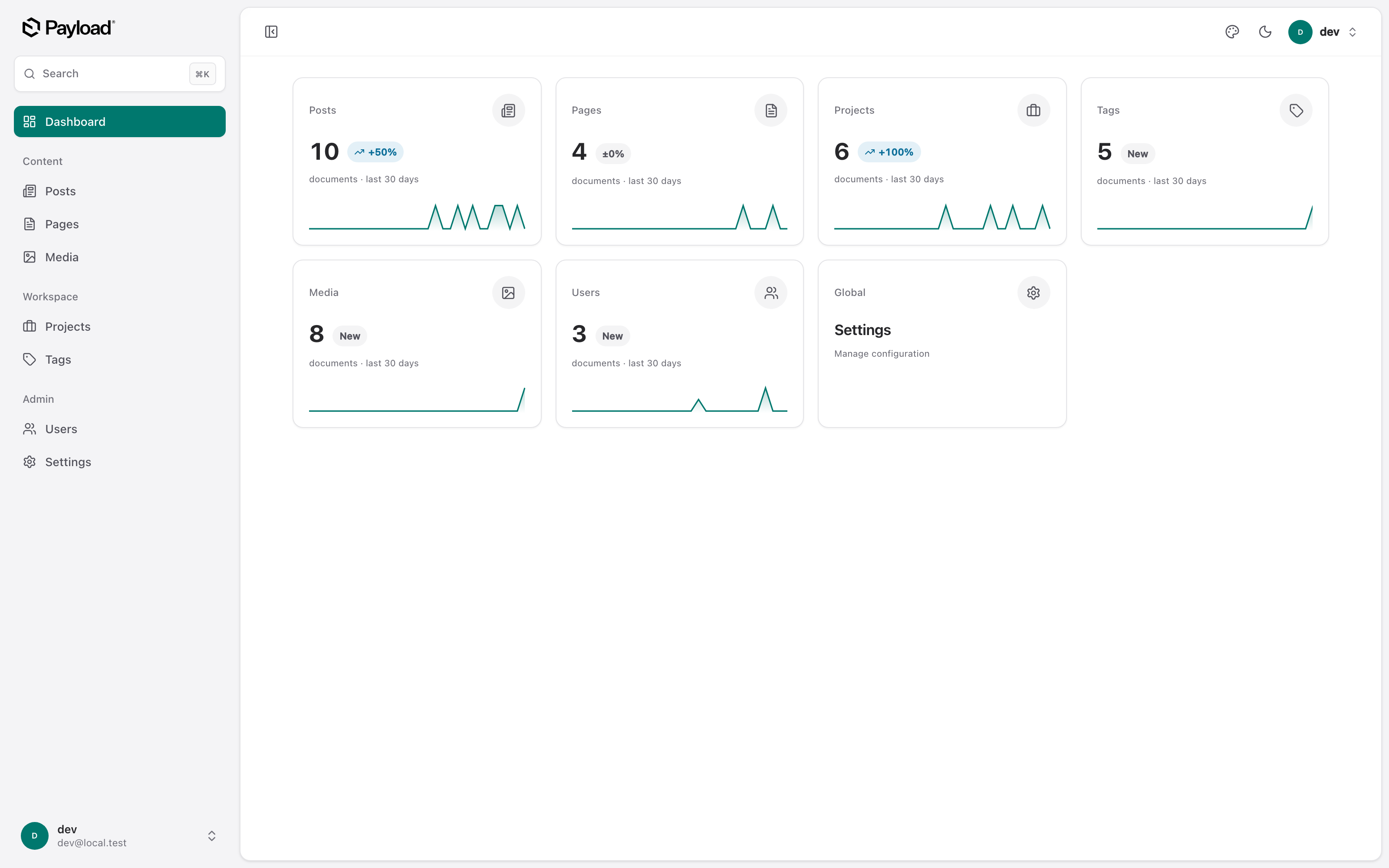The height and width of the screenshot is (868, 1389).
Task: Click the dev avatar in the header
Action: 1300,32
